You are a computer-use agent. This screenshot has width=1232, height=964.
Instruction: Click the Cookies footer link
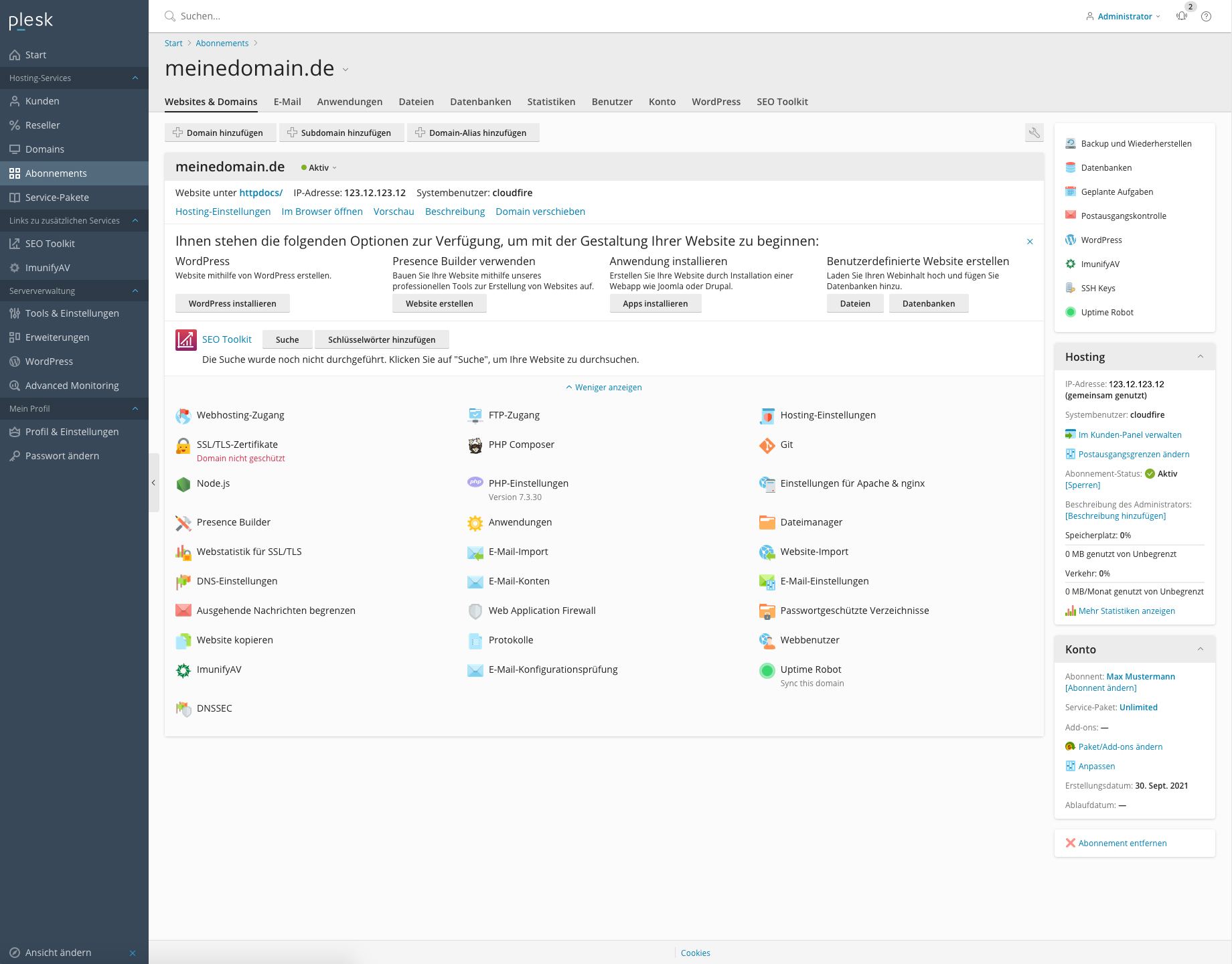696,953
